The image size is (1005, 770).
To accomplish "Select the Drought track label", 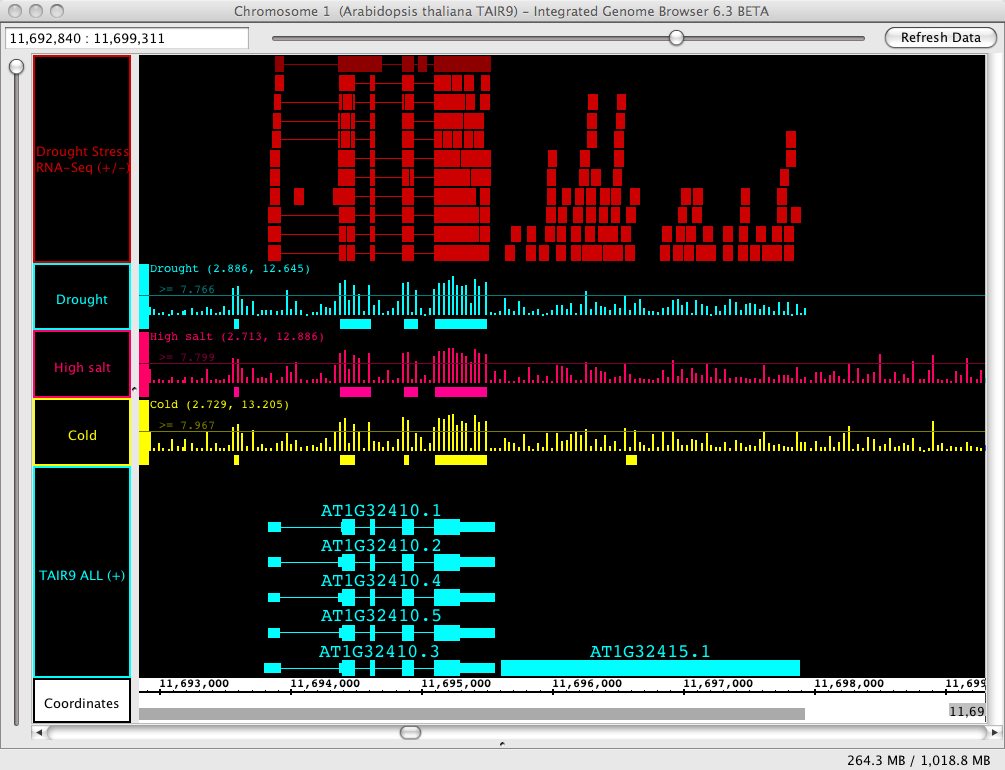I will 82,297.
